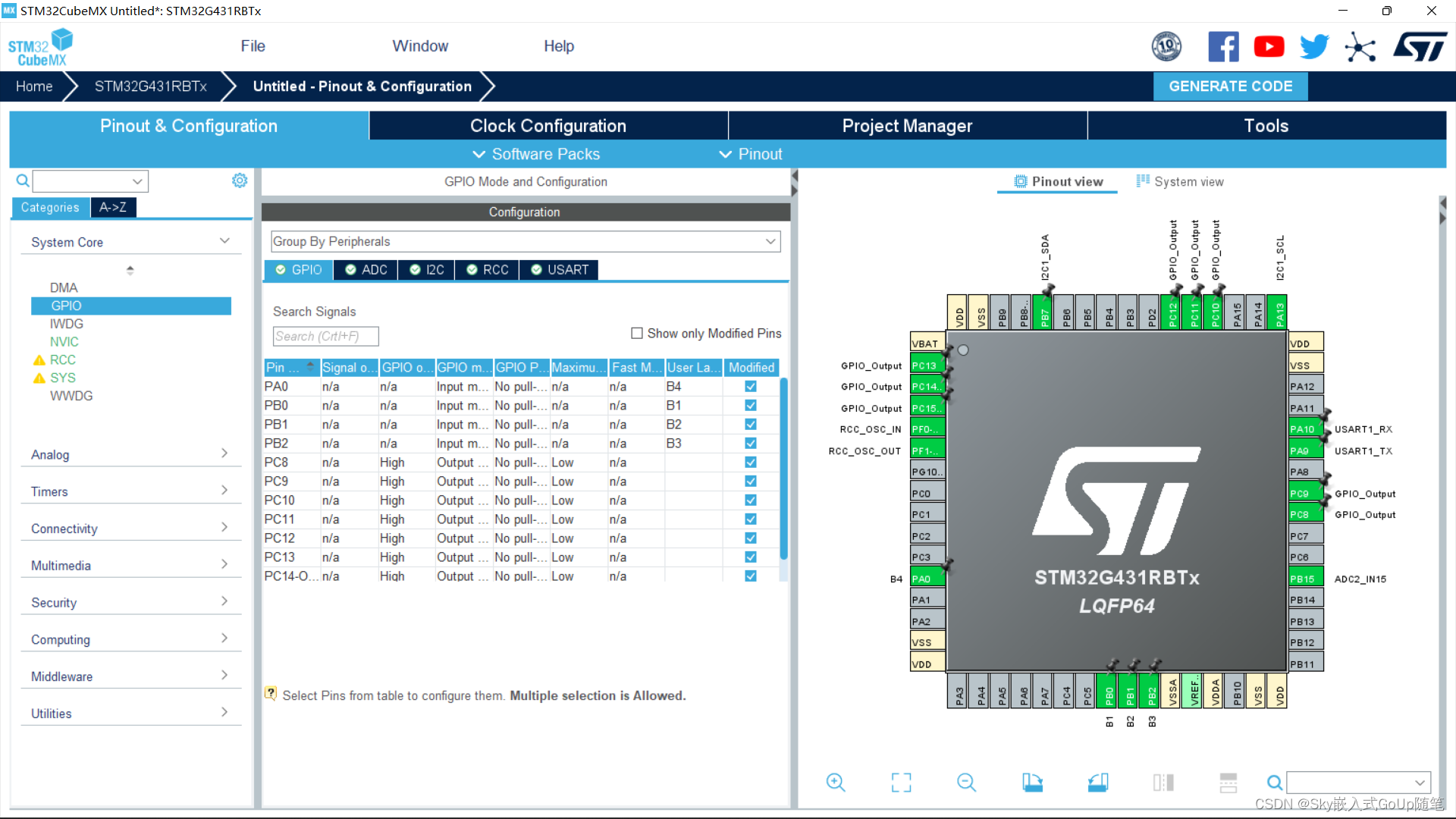Open the YouTube icon in header
Image resolution: width=1456 pixels, height=819 pixels.
[x=1269, y=47]
